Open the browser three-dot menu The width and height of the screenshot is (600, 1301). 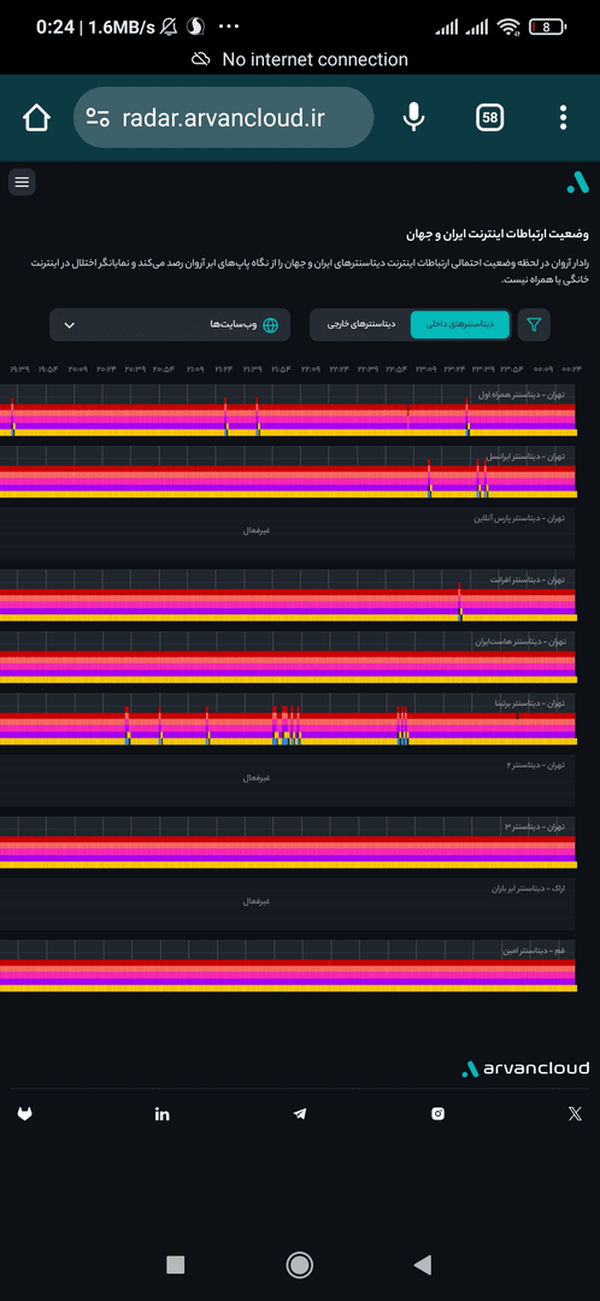tap(563, 118)
